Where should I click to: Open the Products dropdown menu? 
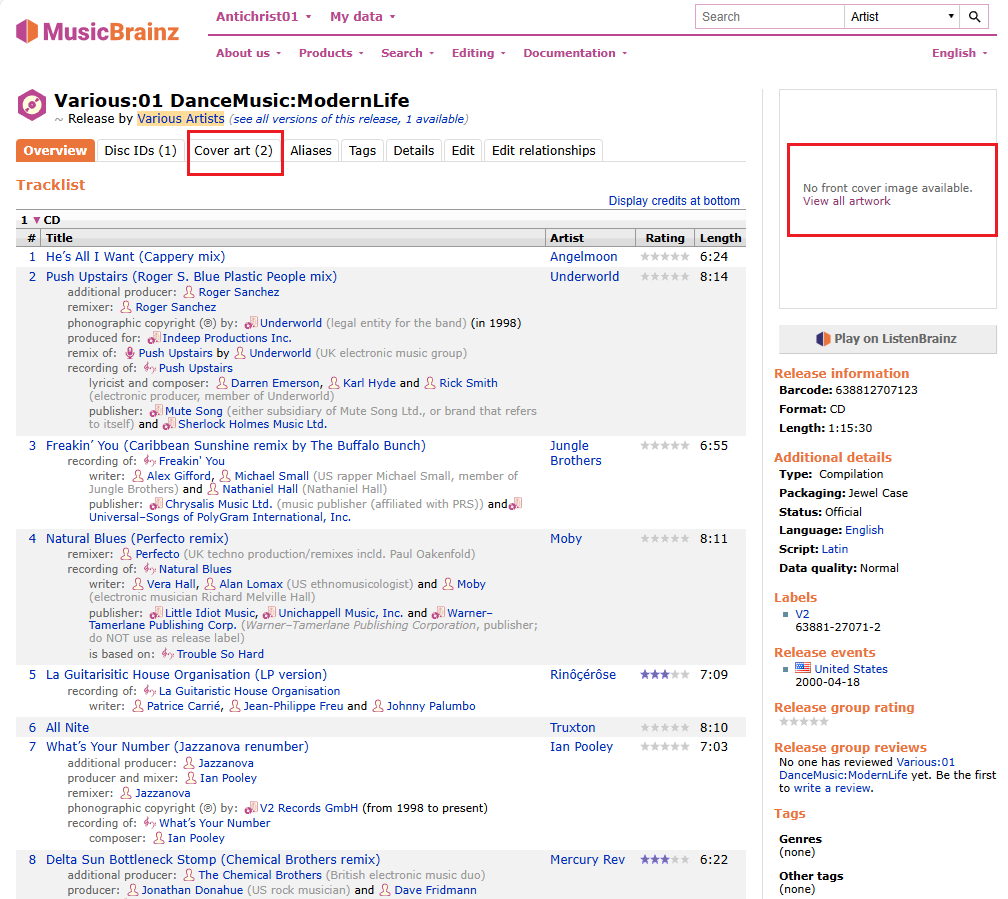pos(331,53)
